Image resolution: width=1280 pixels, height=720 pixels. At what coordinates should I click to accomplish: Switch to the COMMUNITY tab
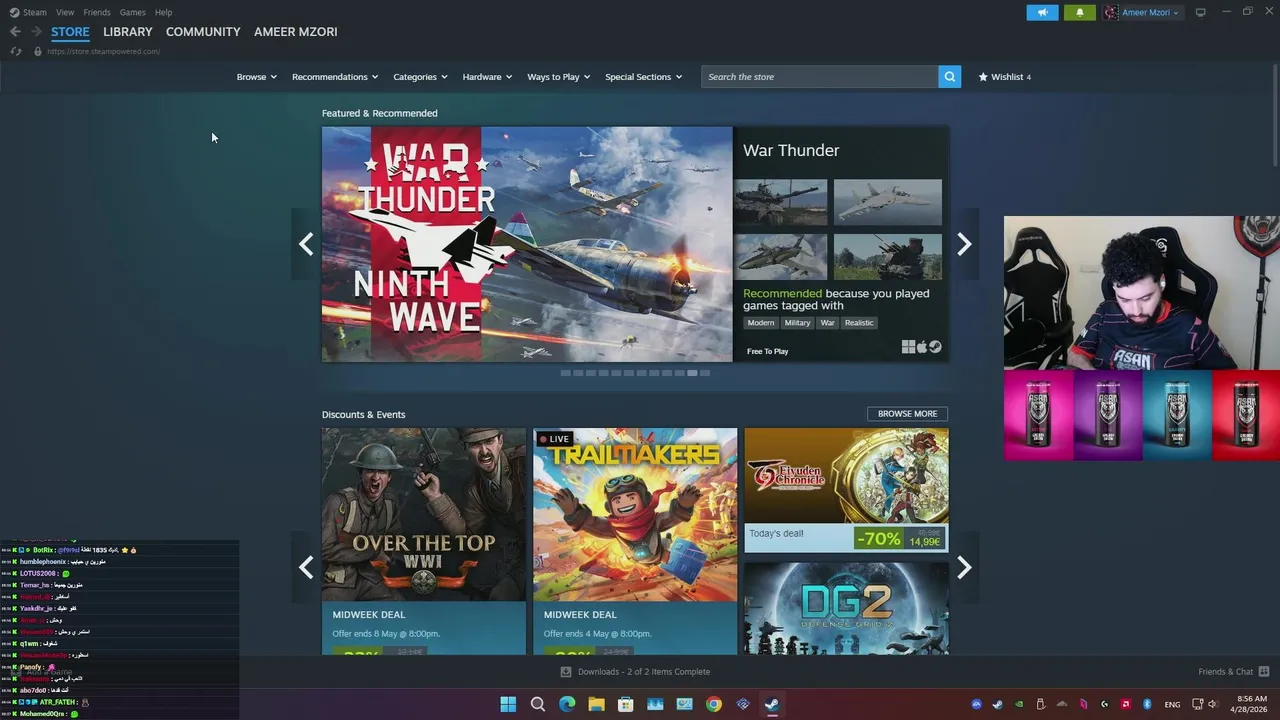tap(203, 32)
